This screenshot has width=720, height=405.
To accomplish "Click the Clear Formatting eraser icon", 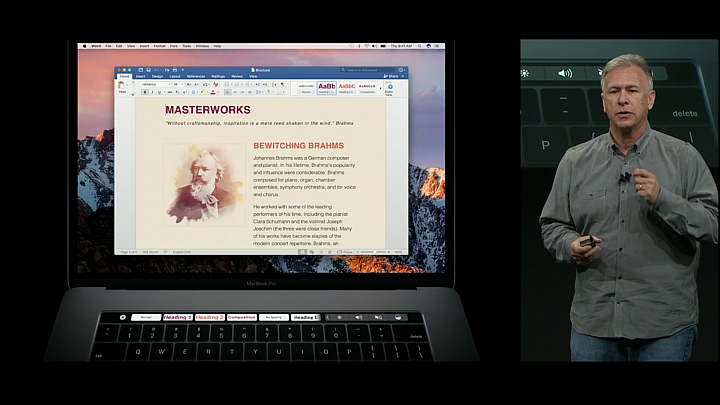I will (x=215, y=84).
